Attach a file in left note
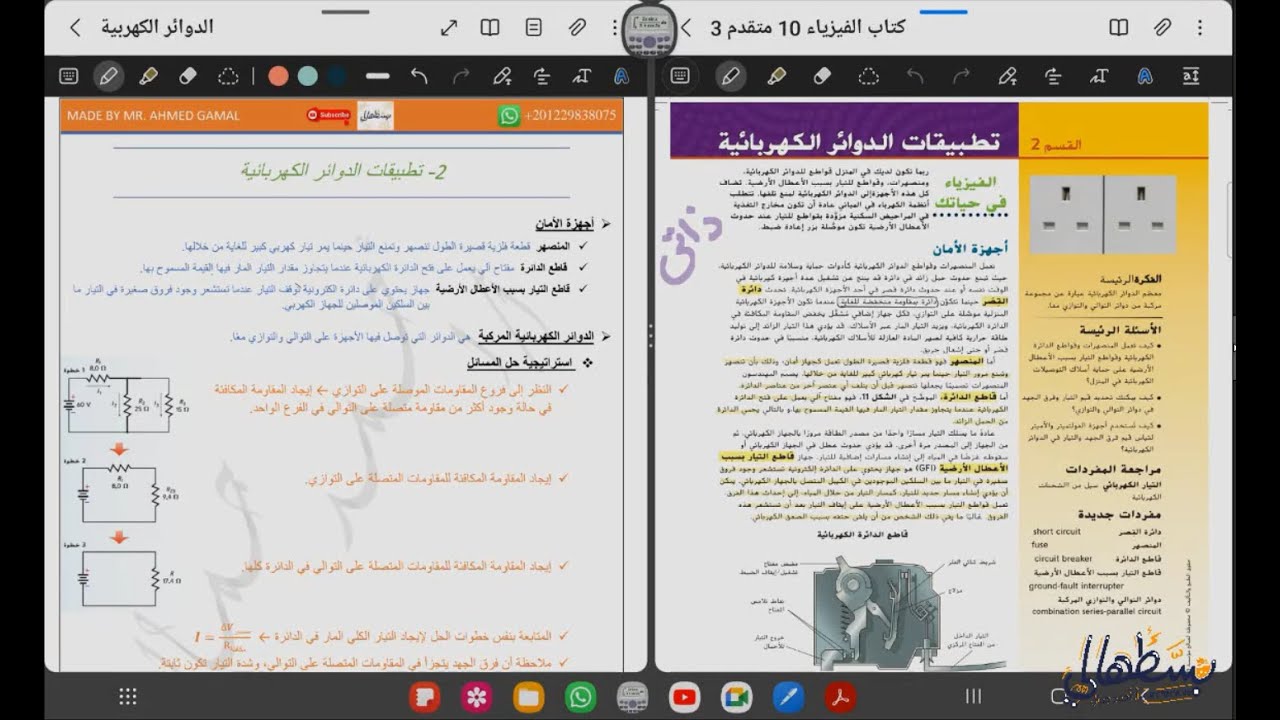This screenshot has width=1280, height=720. (x=577, y=27)
